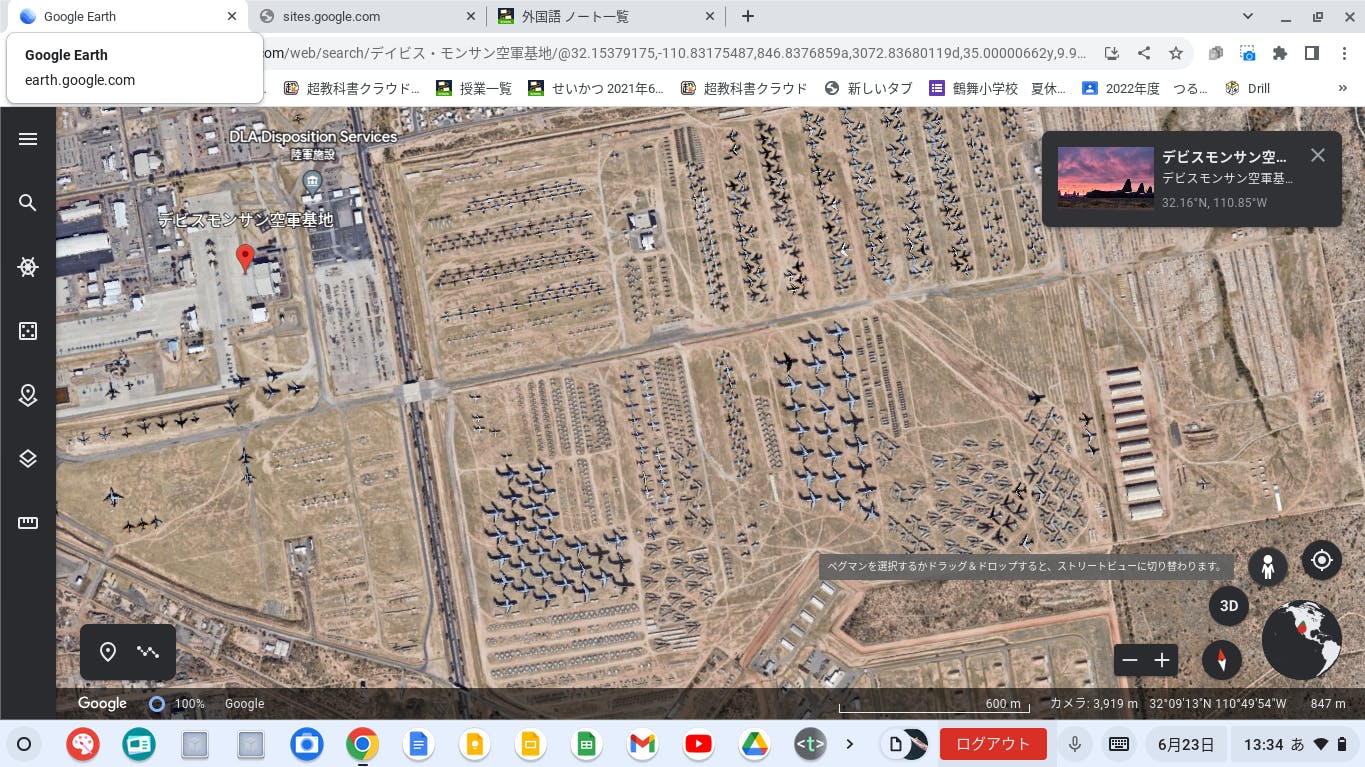Click the compass to reset north
The width and height of the screenshot is (1365, 767).
click(x=1221, y=660)
